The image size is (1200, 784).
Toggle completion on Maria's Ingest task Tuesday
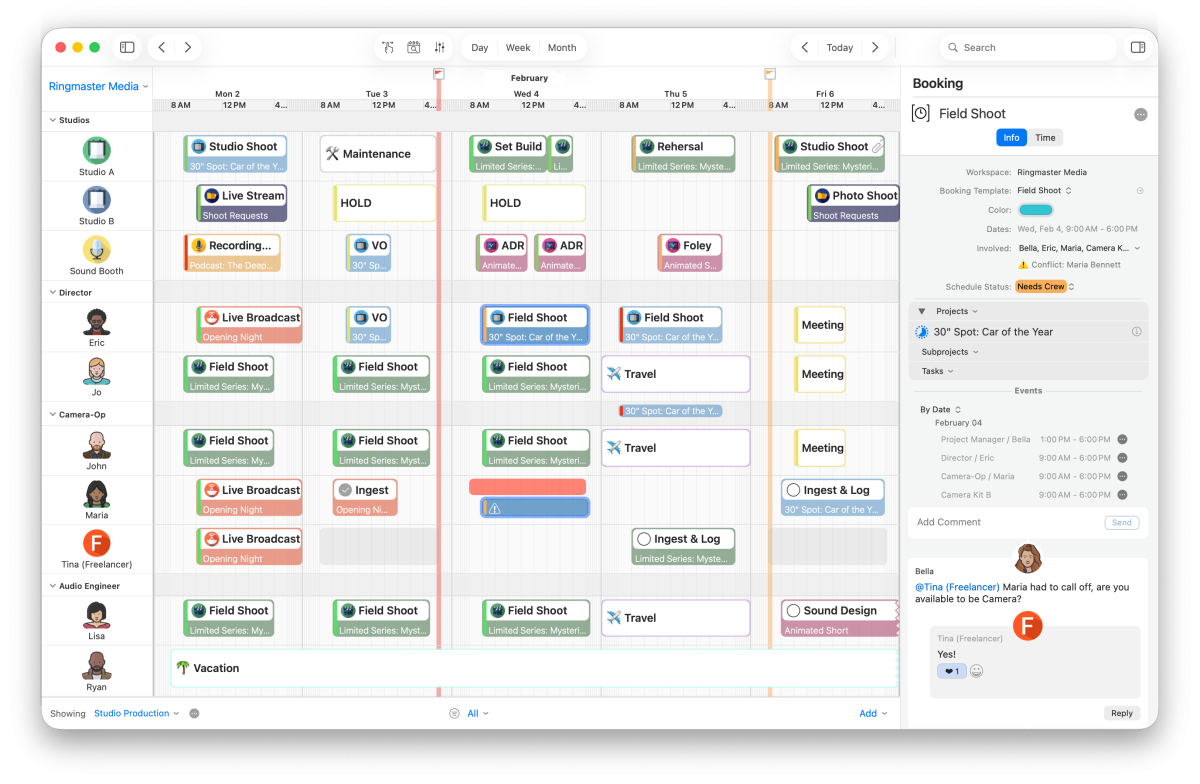coord(345,490)
